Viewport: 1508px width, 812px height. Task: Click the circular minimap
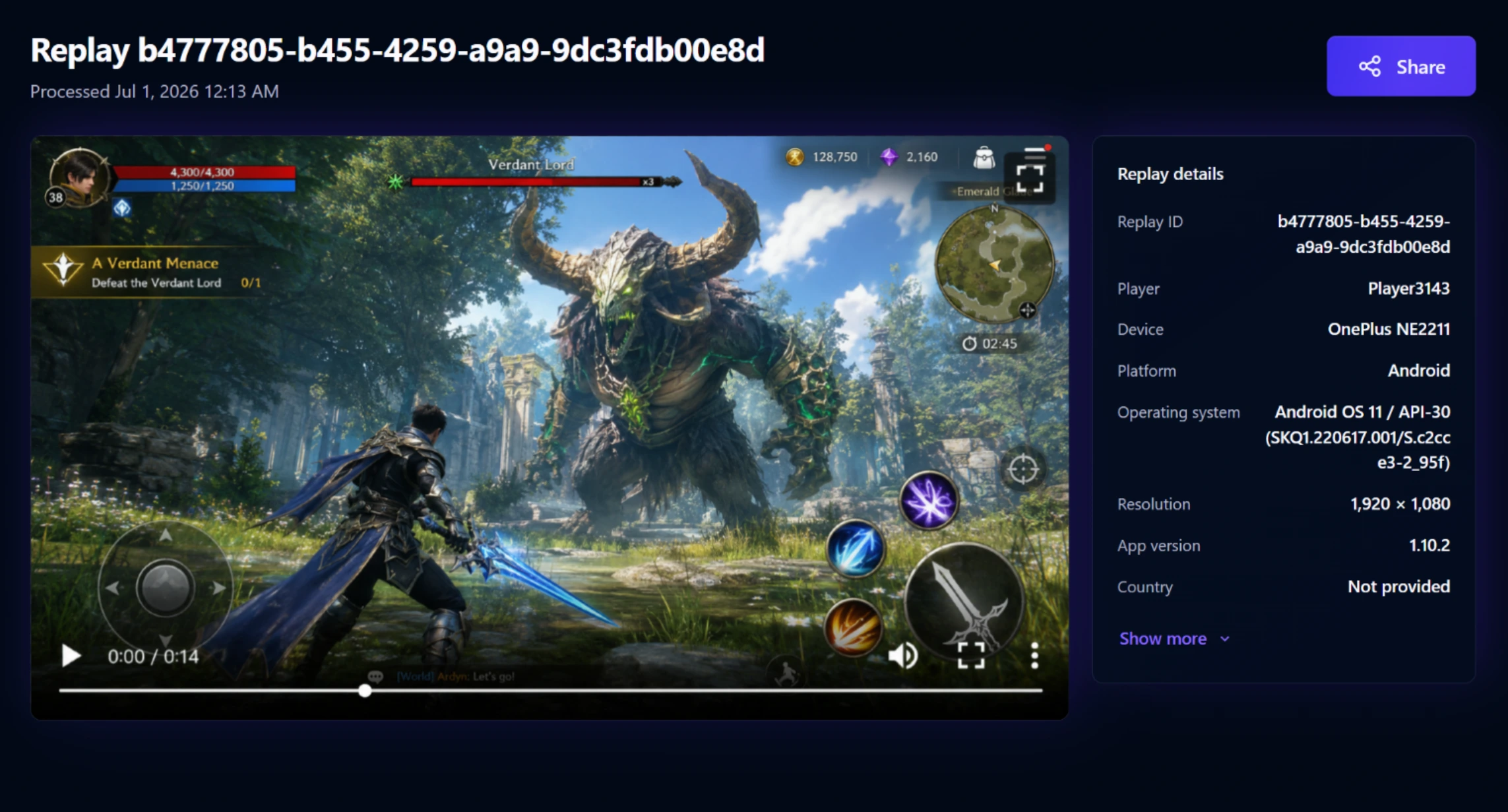[x=994, y=263]
